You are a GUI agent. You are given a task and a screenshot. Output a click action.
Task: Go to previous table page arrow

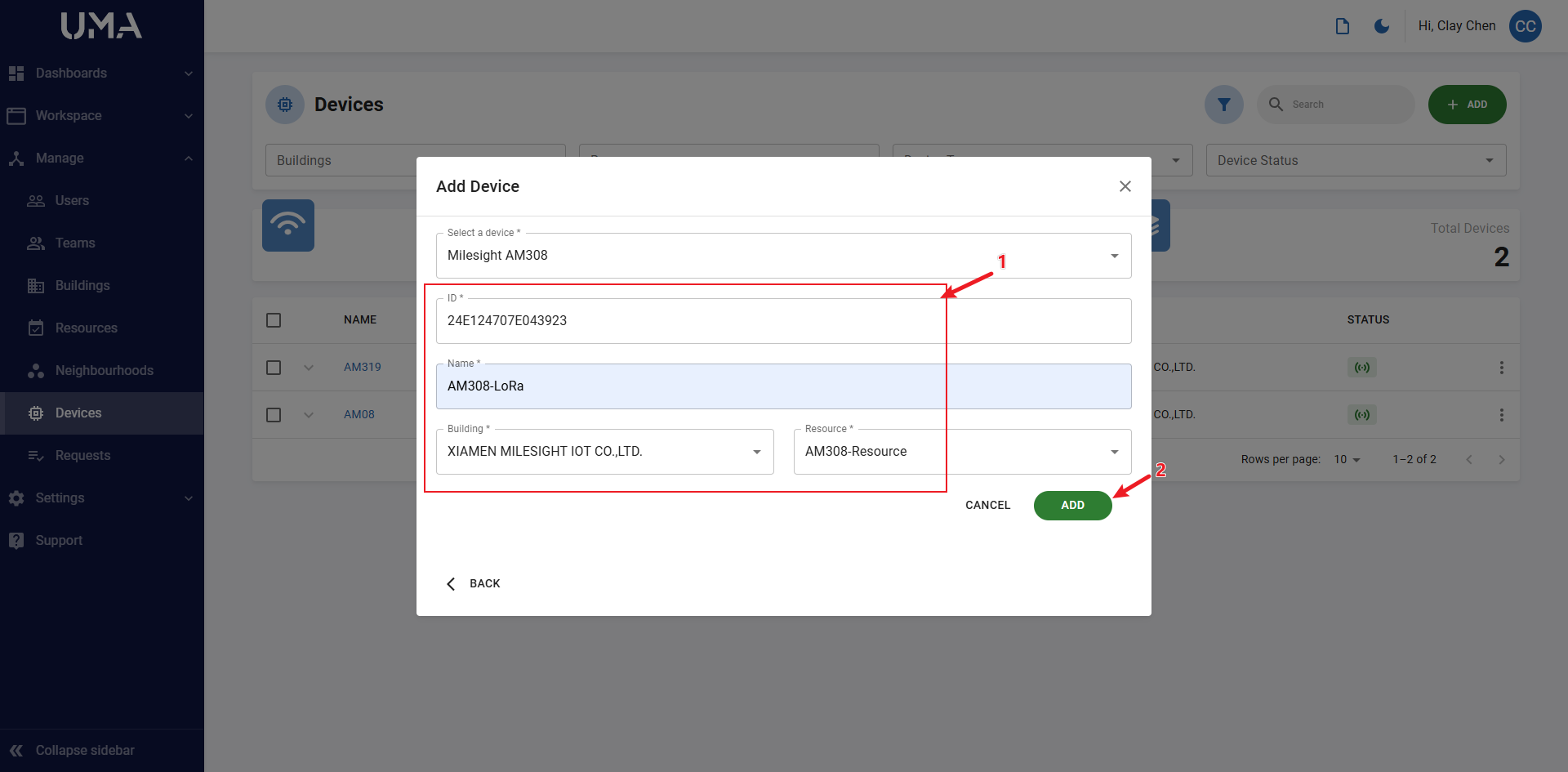1469,459
